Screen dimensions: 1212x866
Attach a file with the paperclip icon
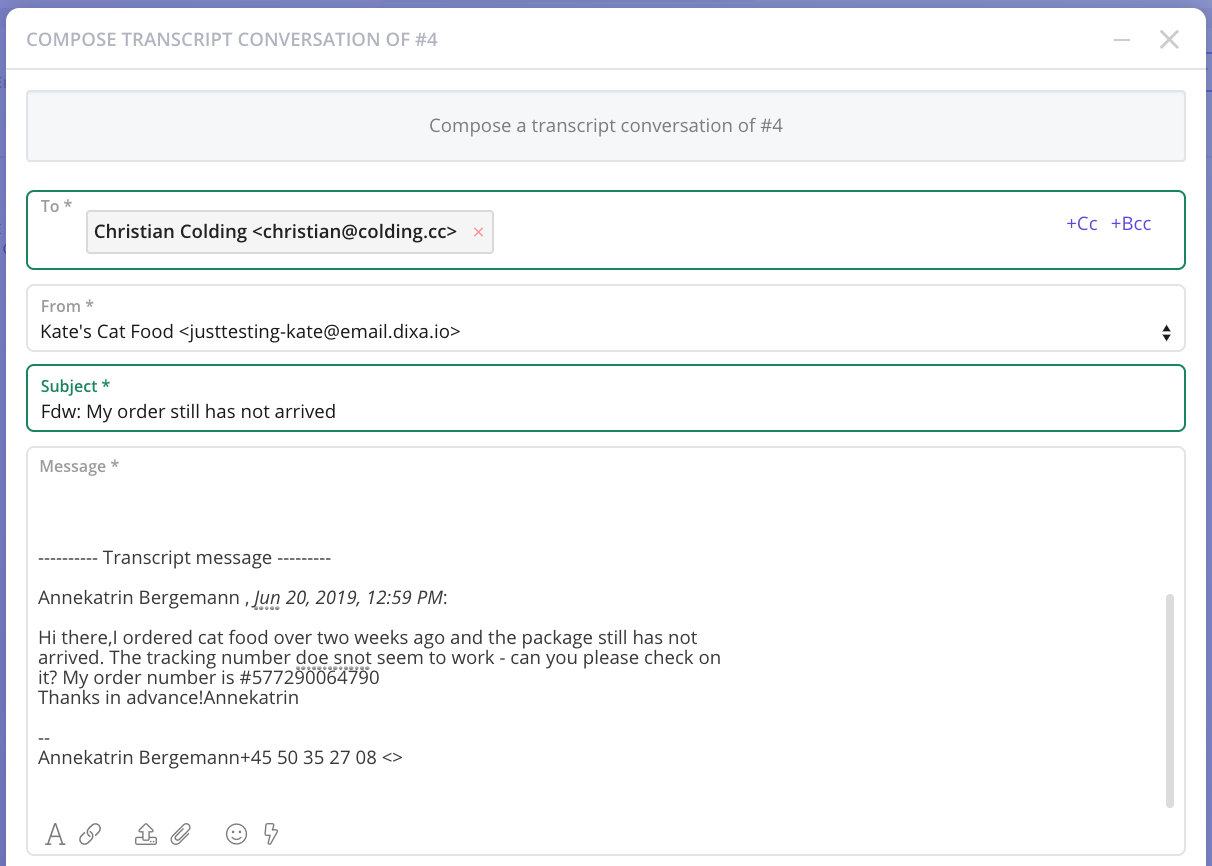pos(180,834)
